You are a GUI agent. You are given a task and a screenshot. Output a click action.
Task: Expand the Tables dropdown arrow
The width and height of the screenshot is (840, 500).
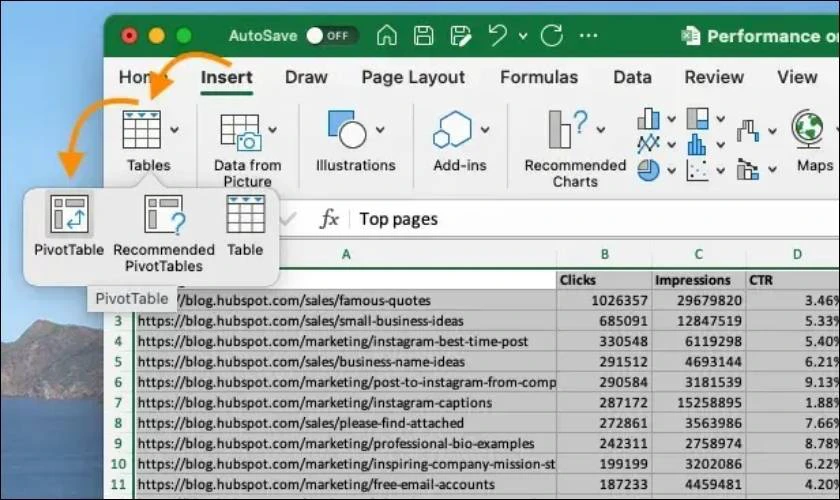point(174,130)
